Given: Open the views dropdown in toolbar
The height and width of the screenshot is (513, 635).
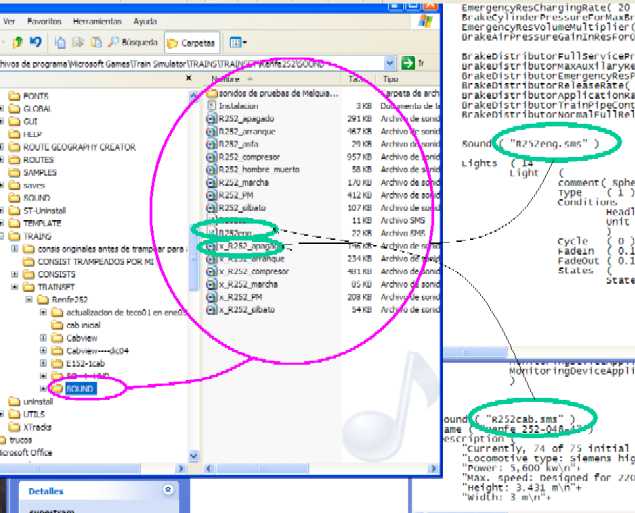Looking at the screenshot, I should (x=238, y=43).
